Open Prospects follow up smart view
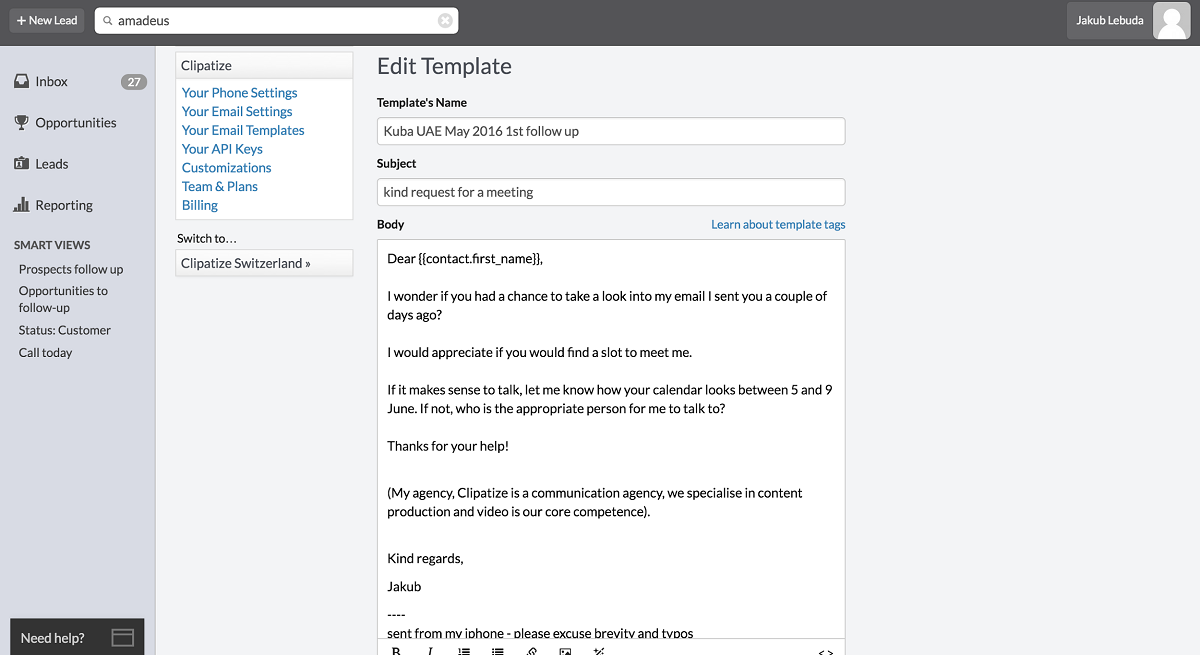The height and width of the screenshot is (655, 1200). [x=71, y=269]
